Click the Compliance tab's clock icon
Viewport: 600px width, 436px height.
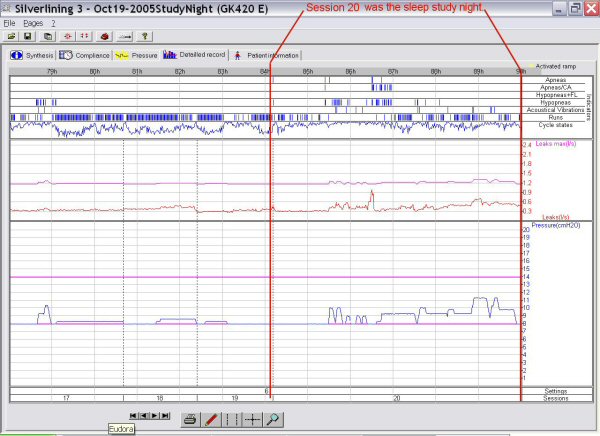(x=65, y=55)
